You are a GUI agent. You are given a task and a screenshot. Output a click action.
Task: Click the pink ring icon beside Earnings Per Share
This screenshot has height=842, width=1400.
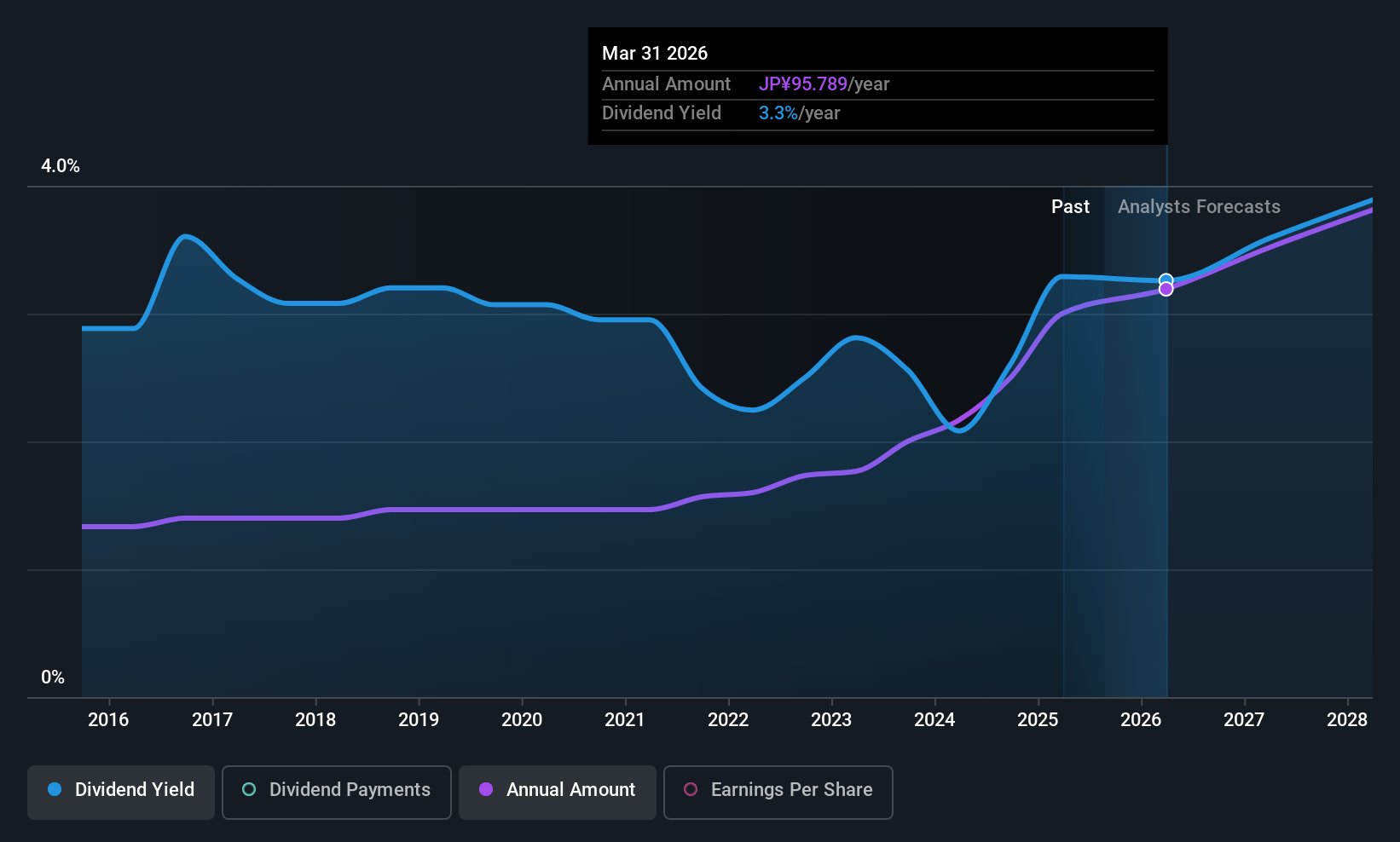click(691, 789)
